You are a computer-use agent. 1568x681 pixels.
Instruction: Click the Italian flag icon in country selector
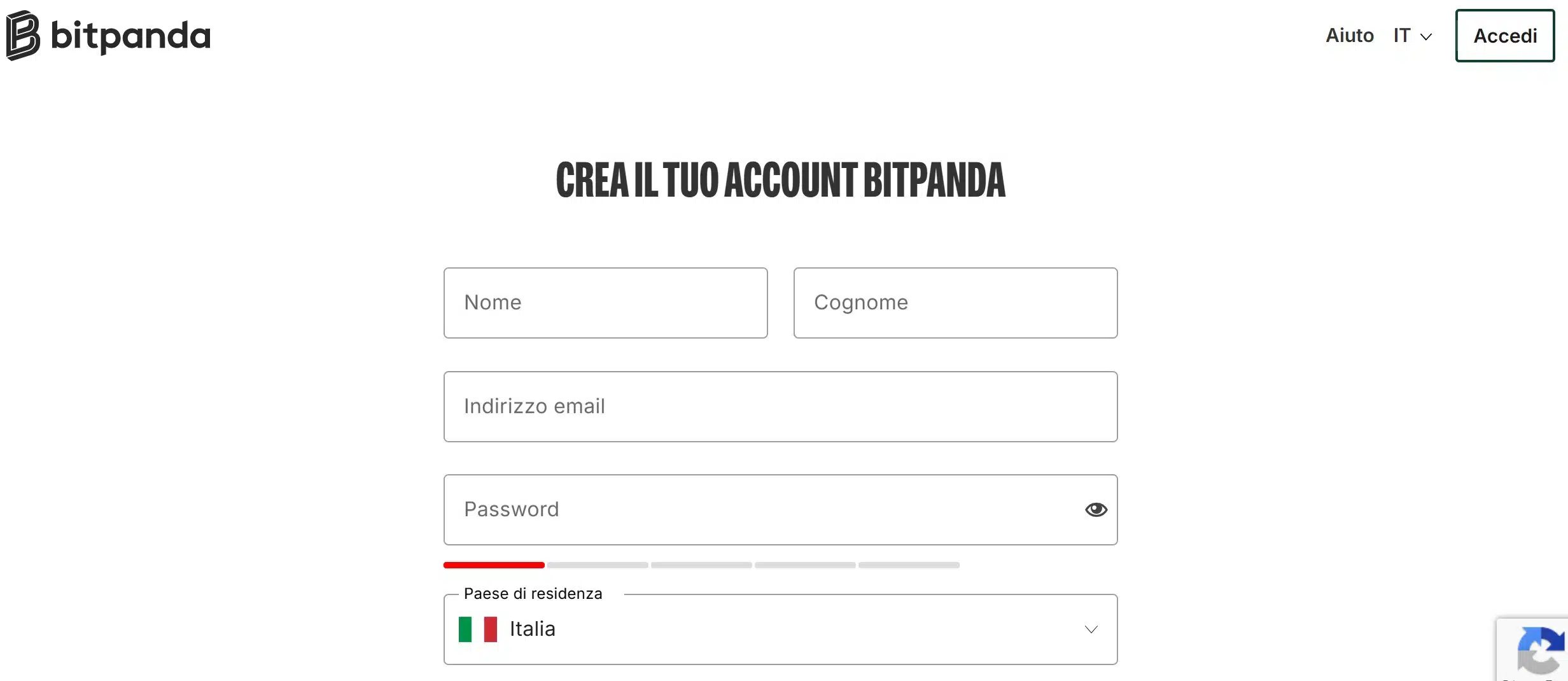point(477,629)
